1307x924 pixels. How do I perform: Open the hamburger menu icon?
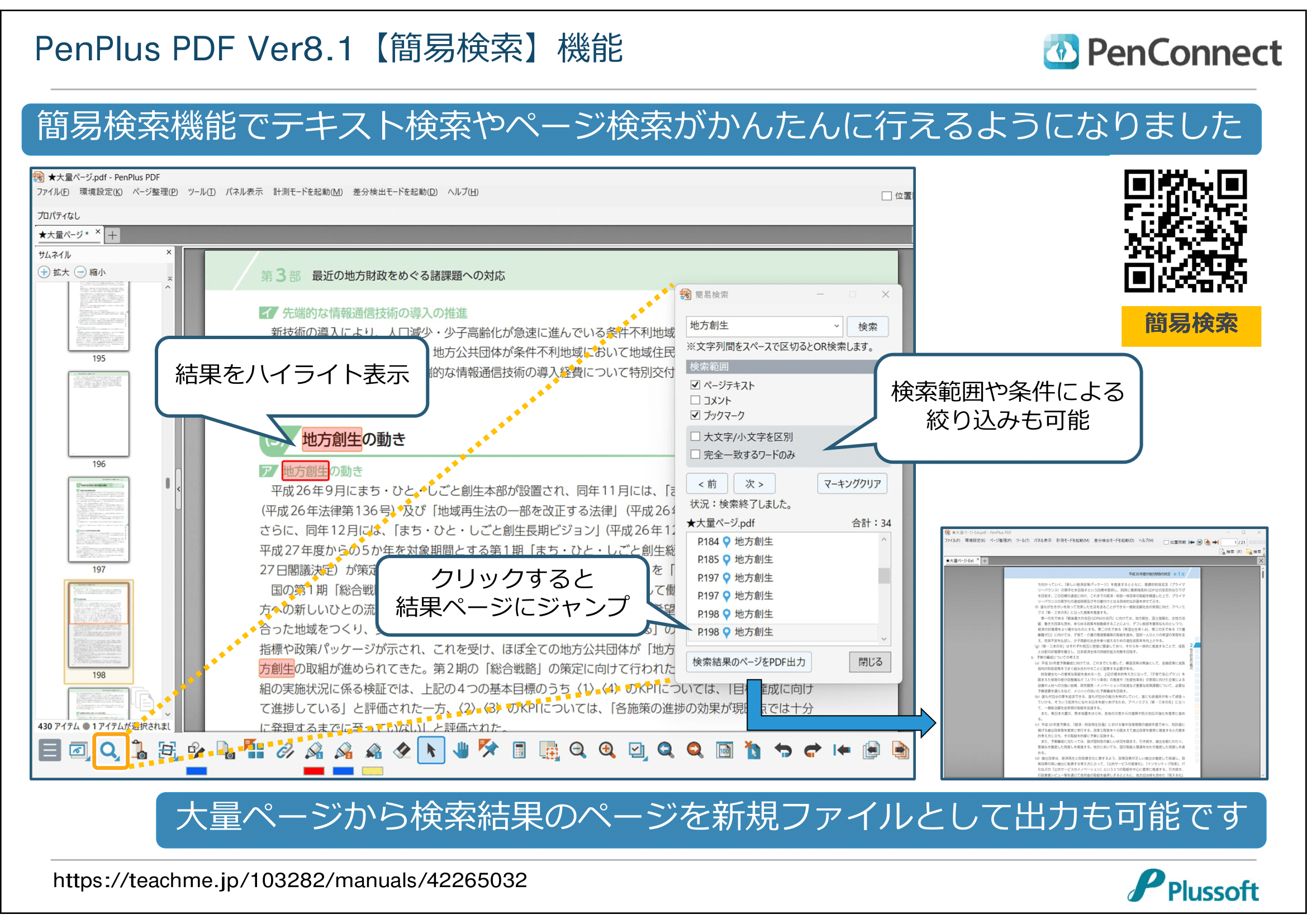pyautogui.click(x=50, y=750)
